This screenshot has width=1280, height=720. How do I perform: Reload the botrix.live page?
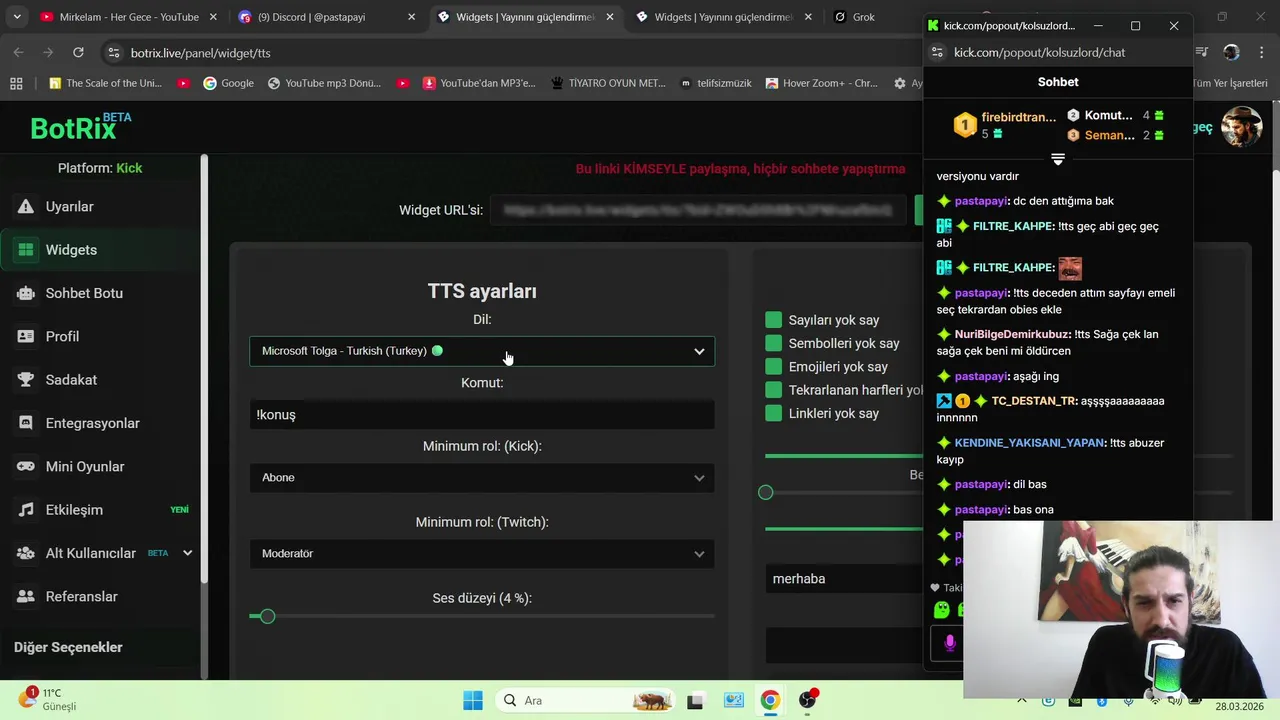78,52
